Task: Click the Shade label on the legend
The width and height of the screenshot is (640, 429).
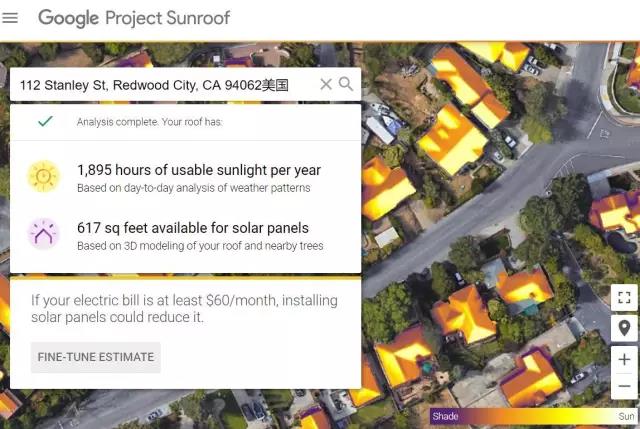Action: [x=446, y=414]
